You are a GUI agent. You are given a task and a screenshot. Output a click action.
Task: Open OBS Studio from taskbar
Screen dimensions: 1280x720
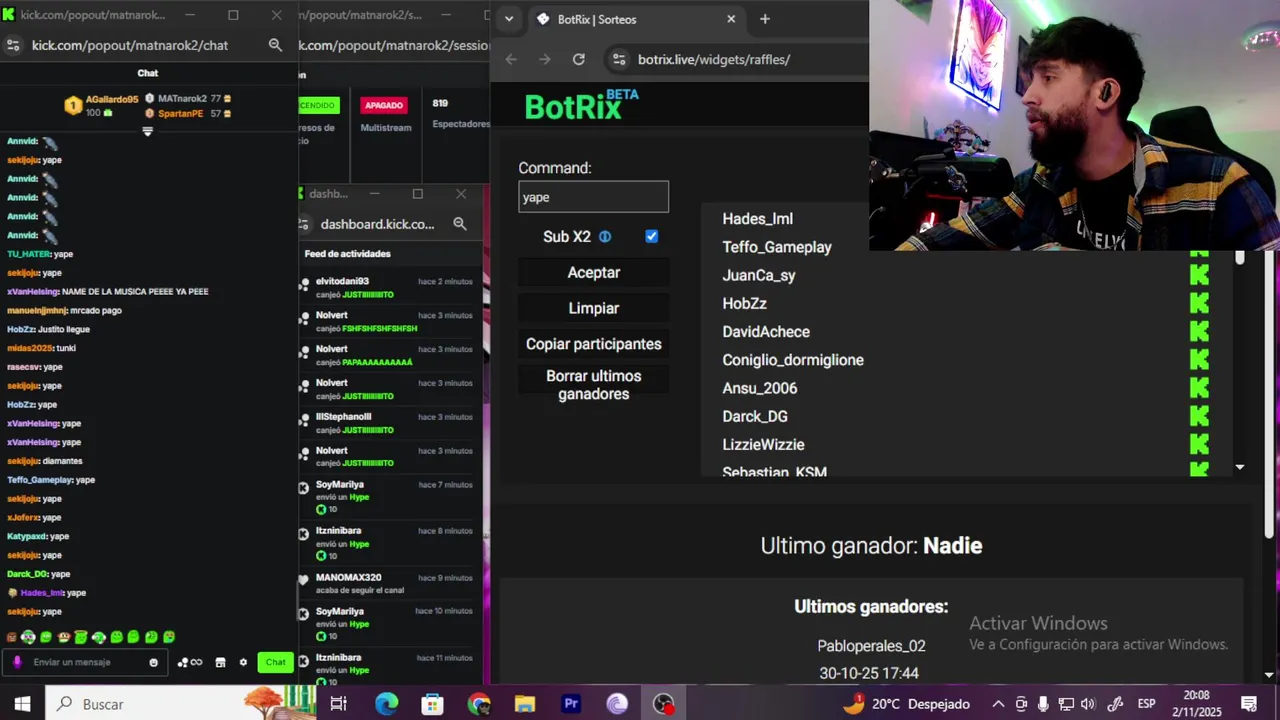(663, 704)
